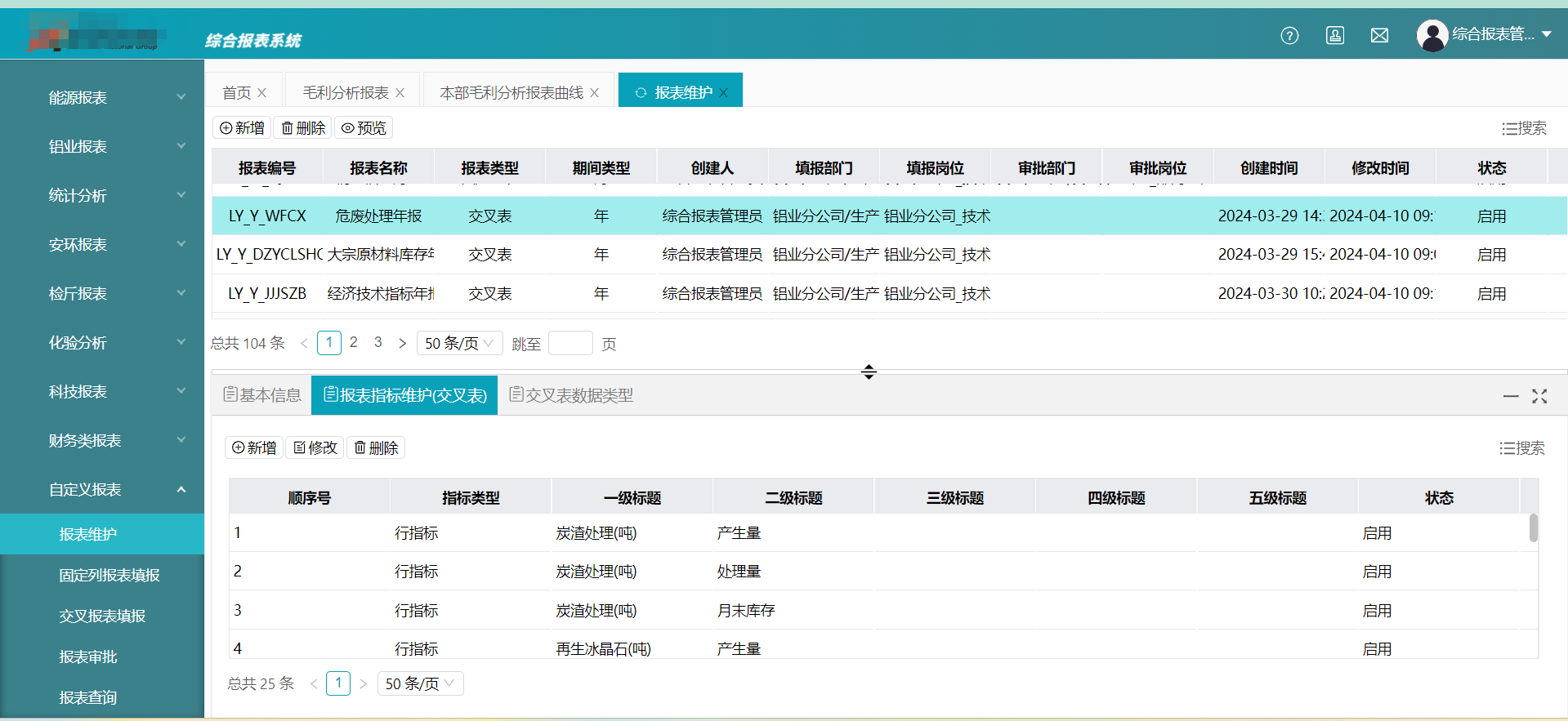
Task: Sort by 创建时间 column header
Action: click(x=1269, y=168)
